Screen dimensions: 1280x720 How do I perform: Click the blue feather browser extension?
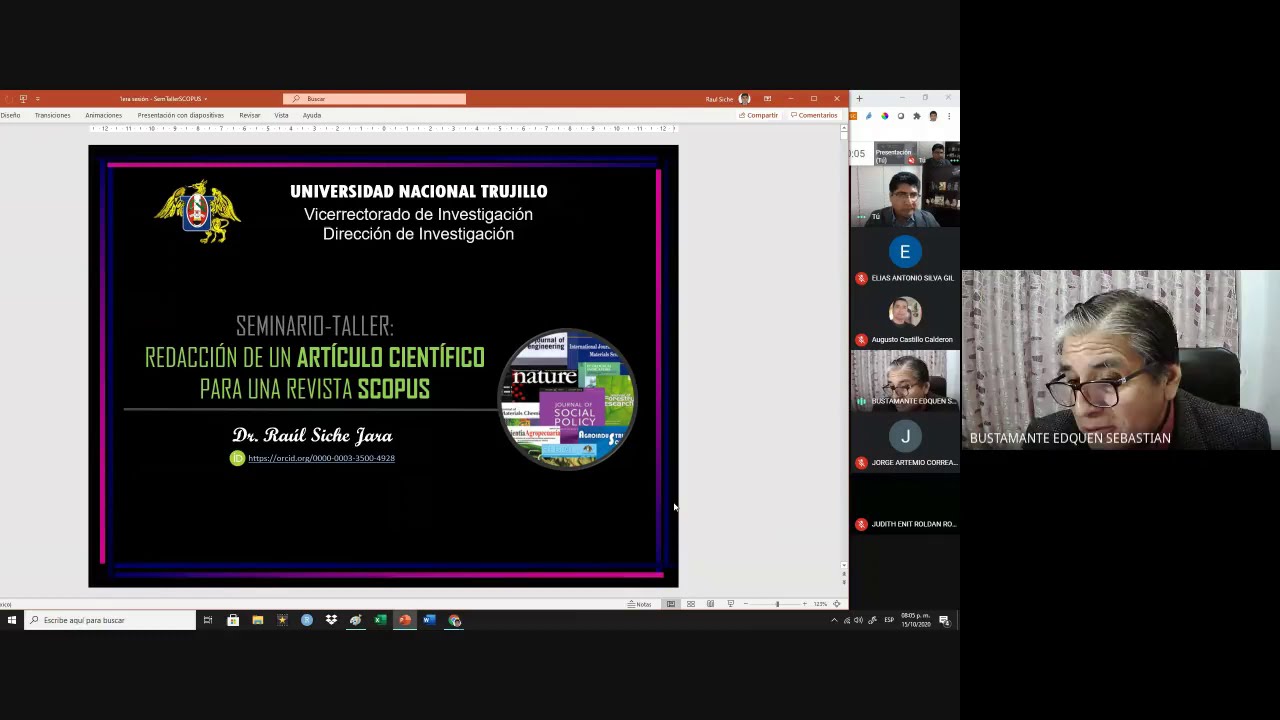point(869,116)
